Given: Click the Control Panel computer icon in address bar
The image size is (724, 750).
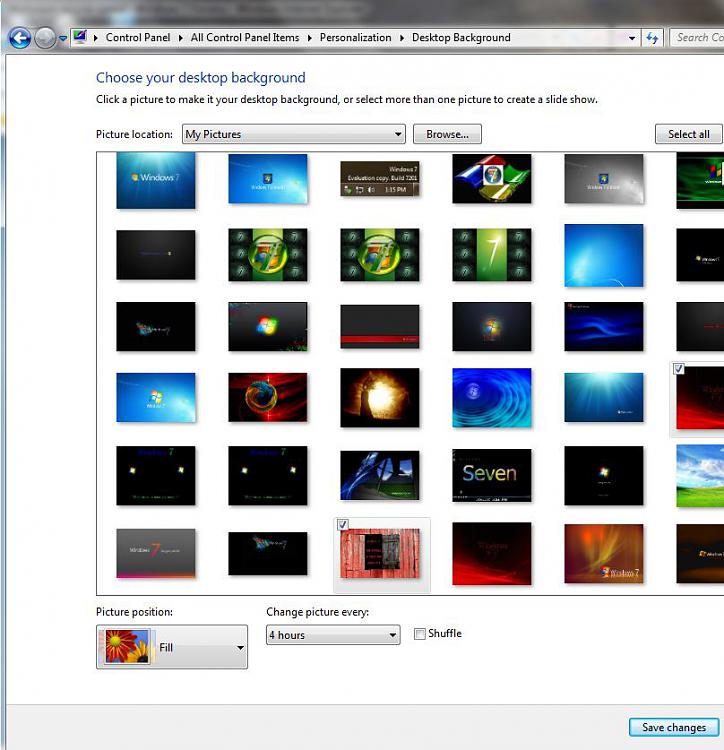Looking at the screenshot, I should 80,37.
